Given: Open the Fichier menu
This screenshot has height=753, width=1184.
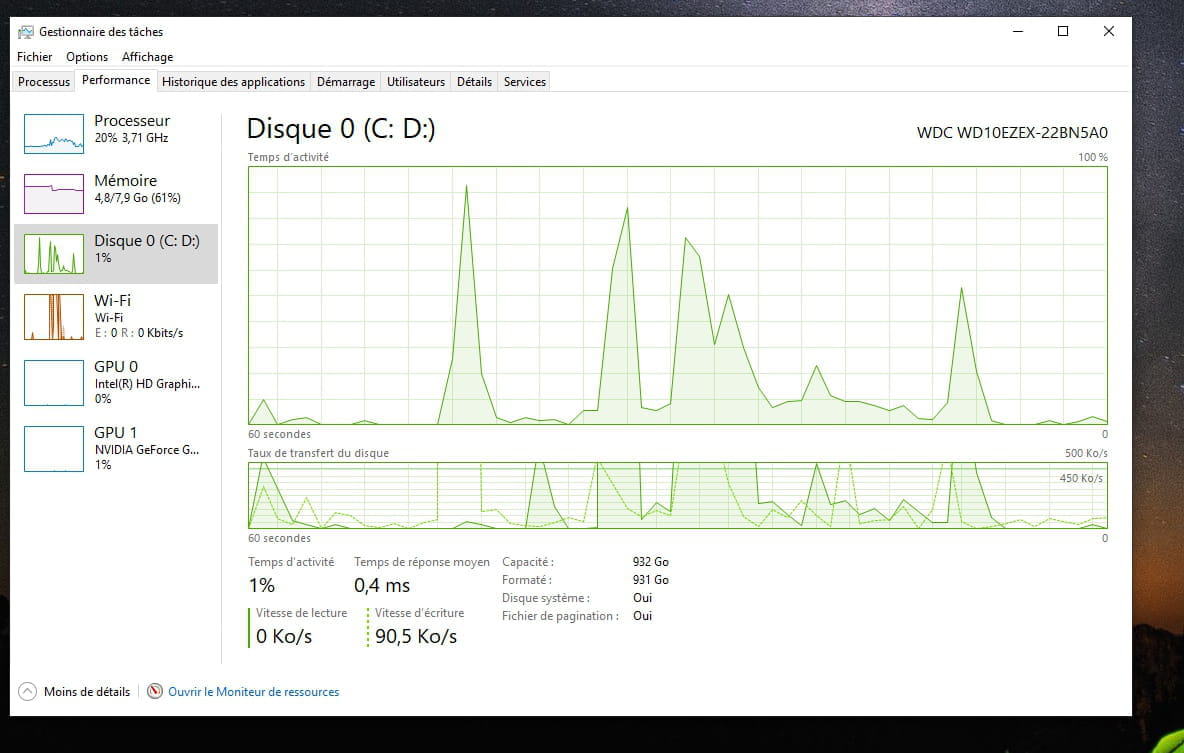Looking at the screenshot, I should point(35,57).
